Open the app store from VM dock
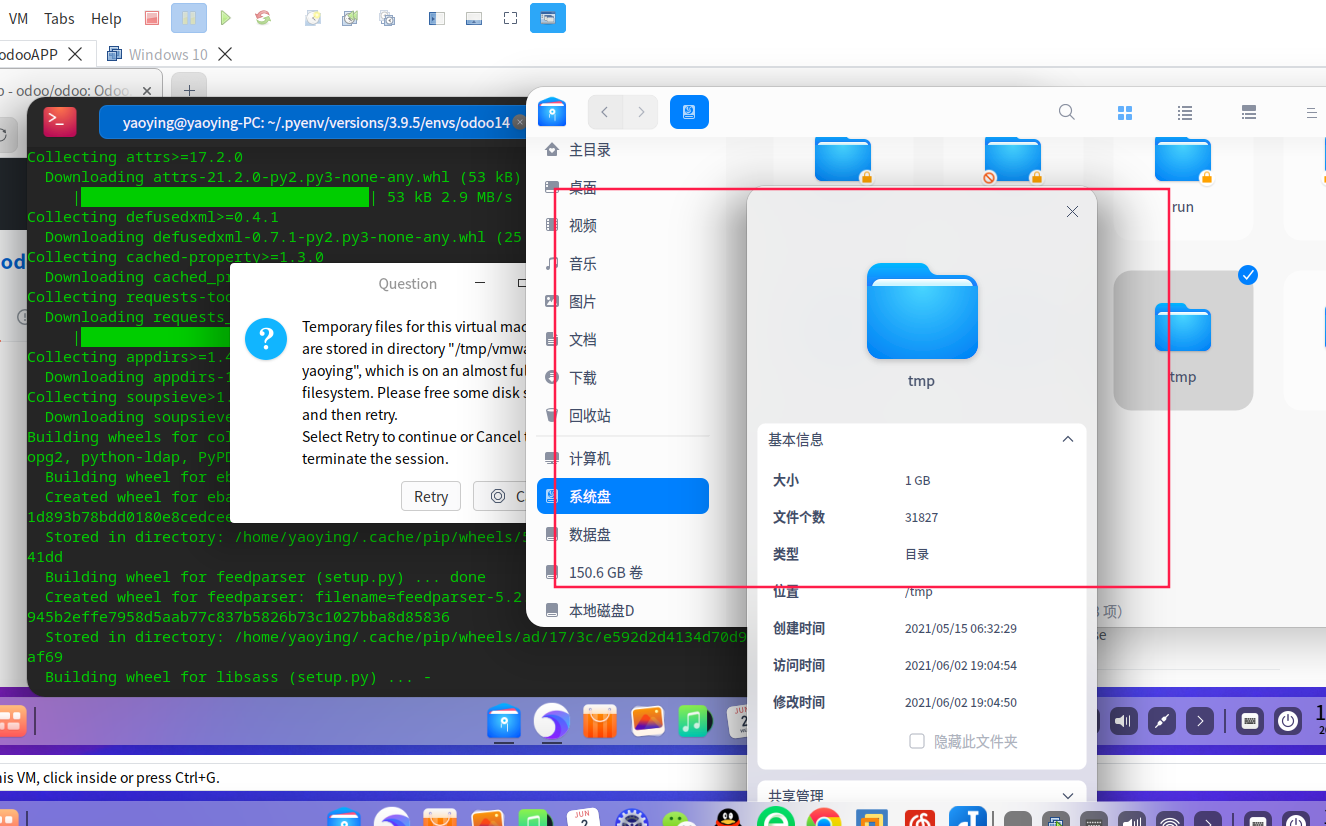The height and width of the screenshot is (826, 1326). click(600, 721)
